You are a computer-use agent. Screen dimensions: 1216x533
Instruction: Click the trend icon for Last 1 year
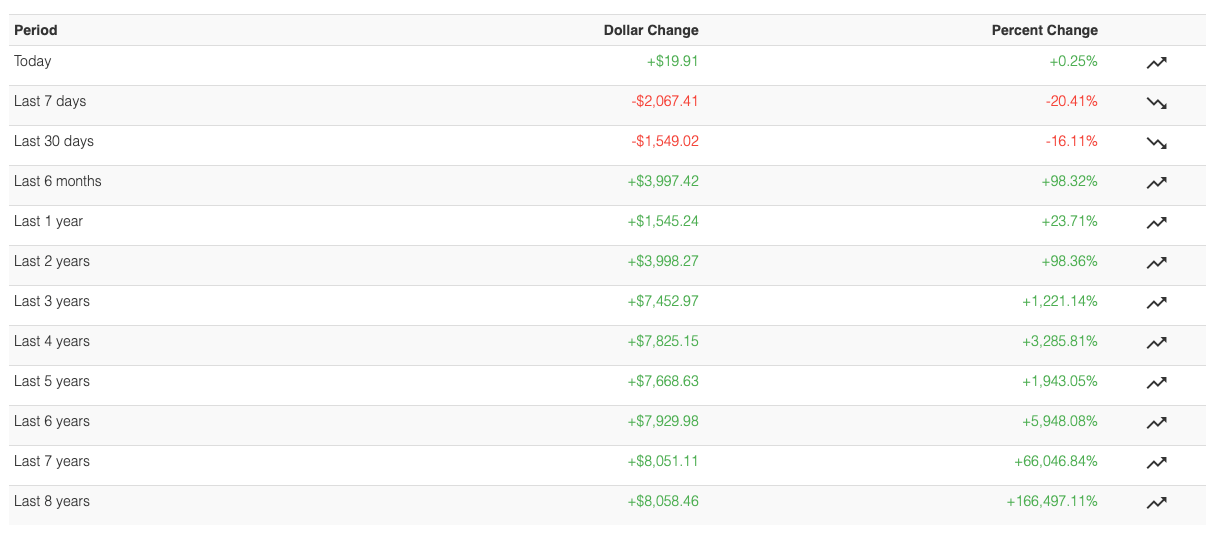pyautogui.click(x=1156, y=222)
